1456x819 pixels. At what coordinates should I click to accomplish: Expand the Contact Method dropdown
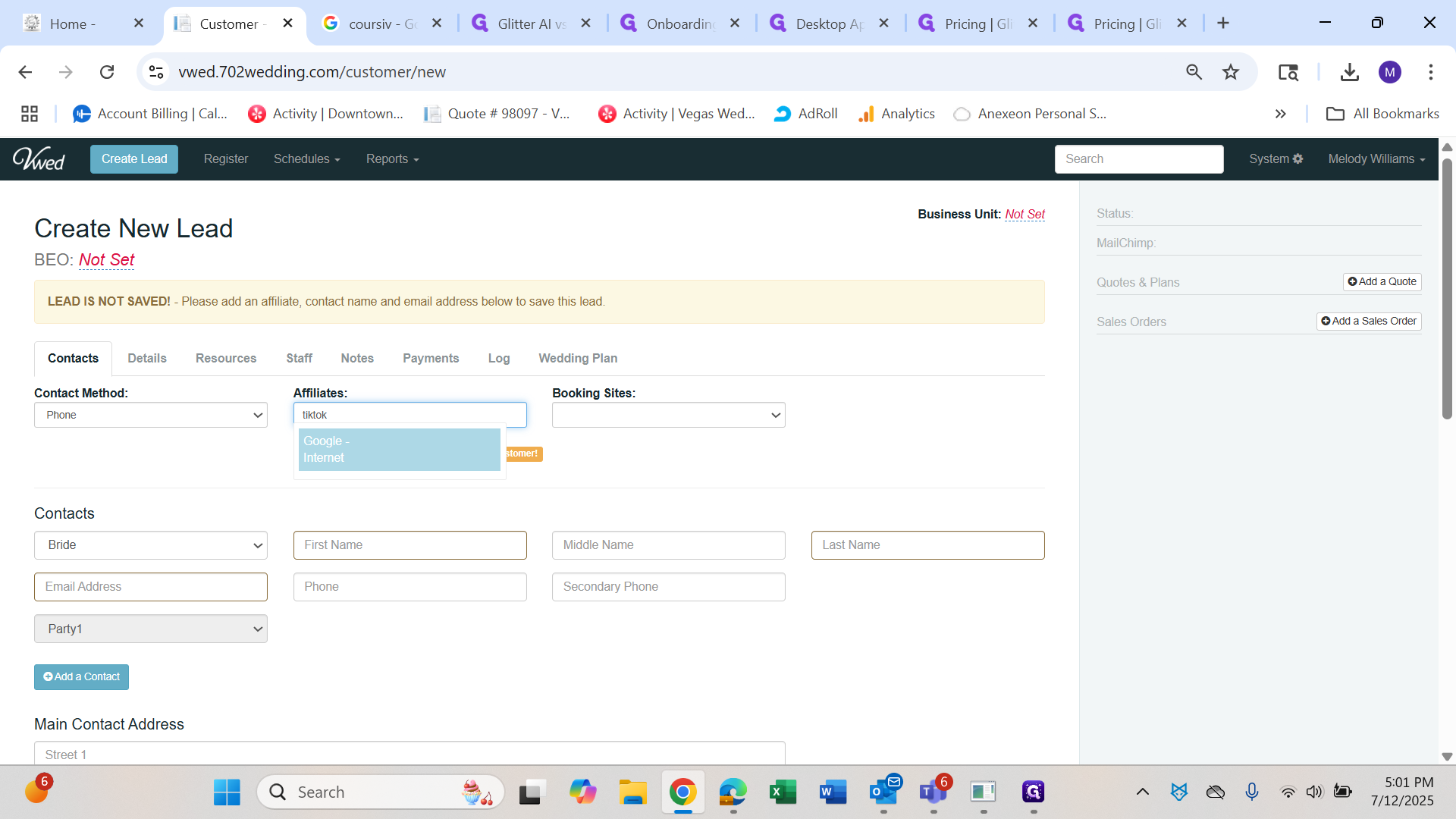[150, 415]
